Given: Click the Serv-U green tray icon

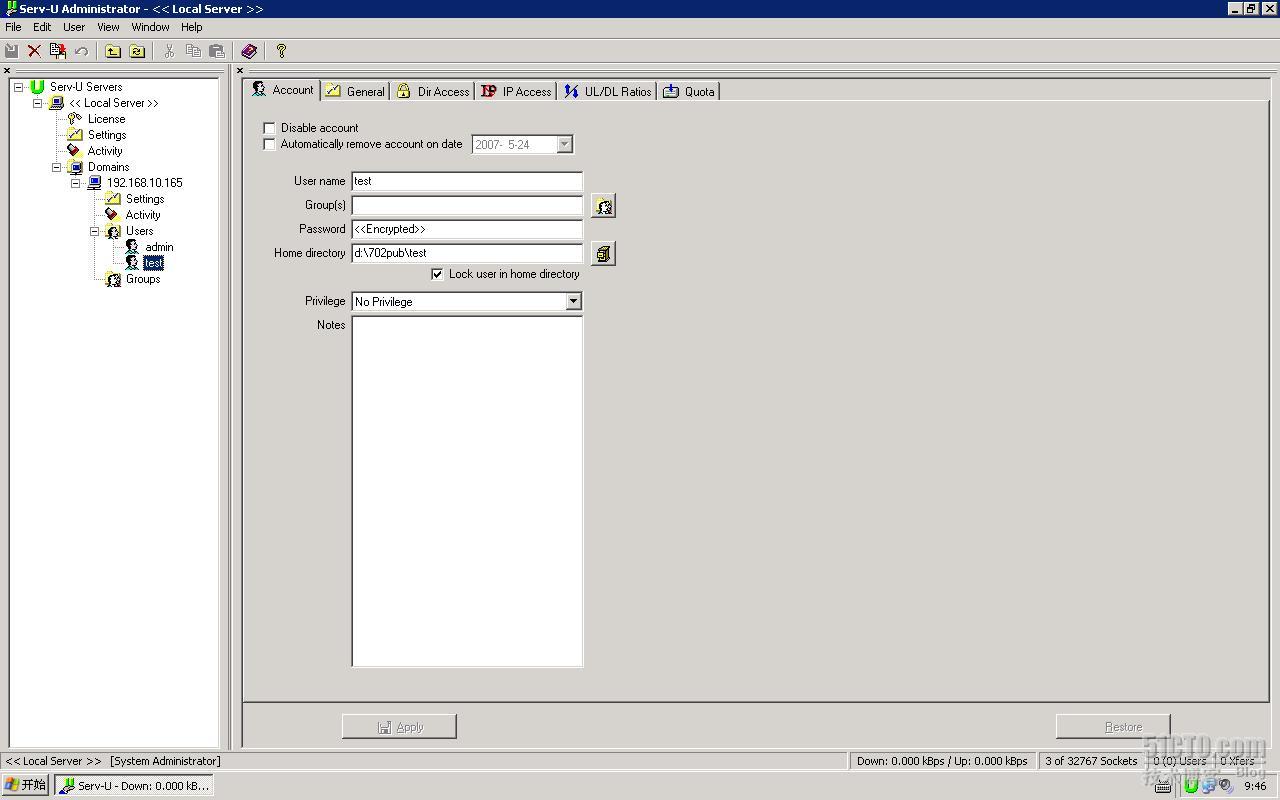Looking at the screenshot, I should 1191,786.
